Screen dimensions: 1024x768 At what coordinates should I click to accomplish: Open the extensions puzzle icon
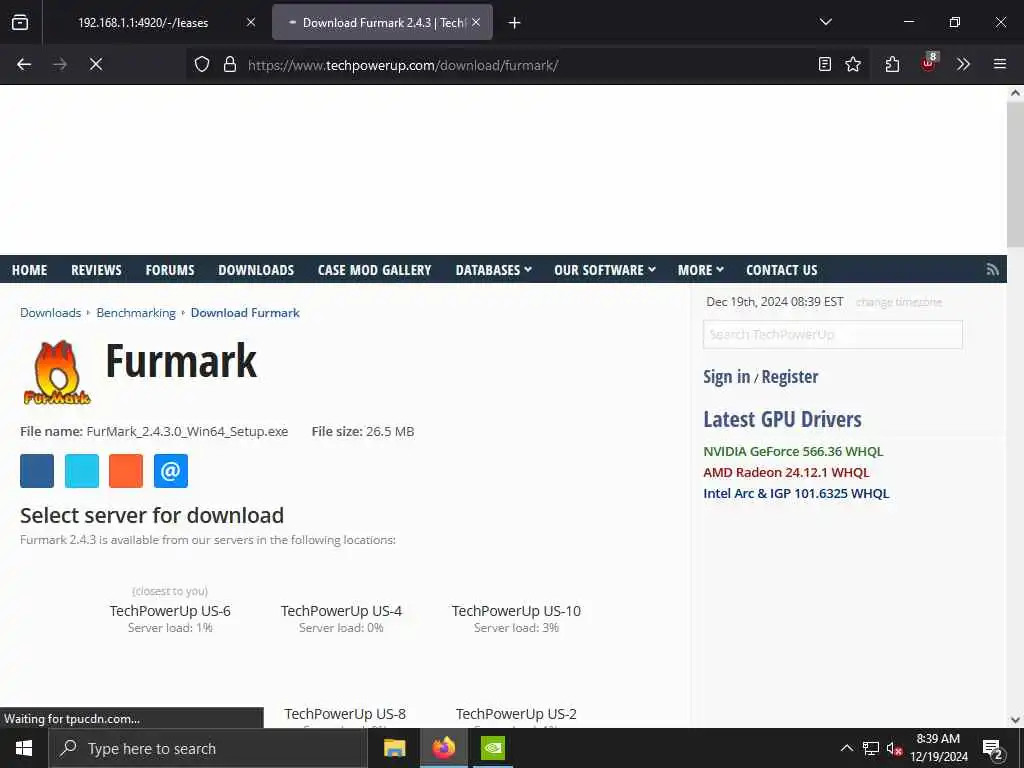892,64
